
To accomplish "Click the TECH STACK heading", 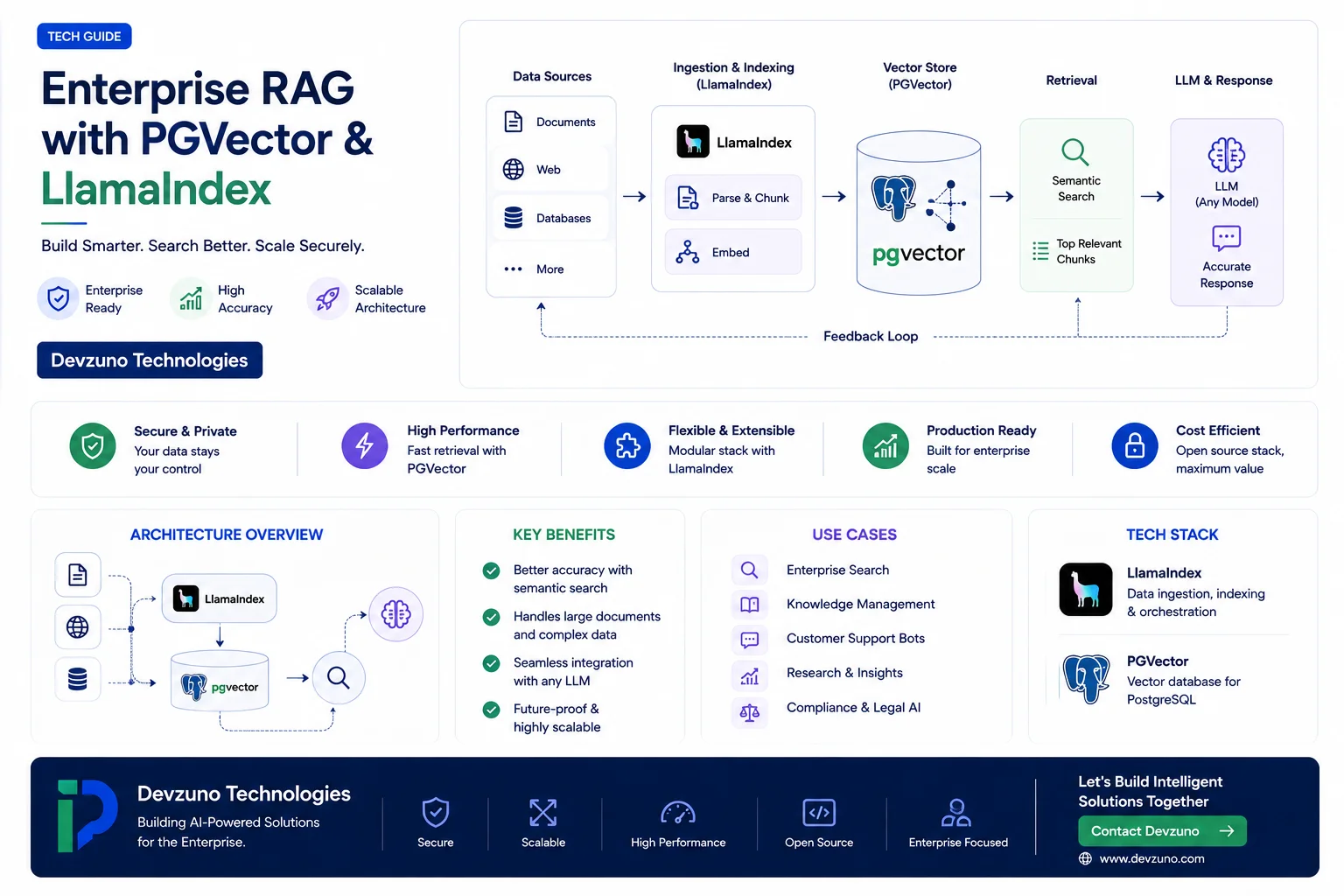I will tap(1172, 535).
